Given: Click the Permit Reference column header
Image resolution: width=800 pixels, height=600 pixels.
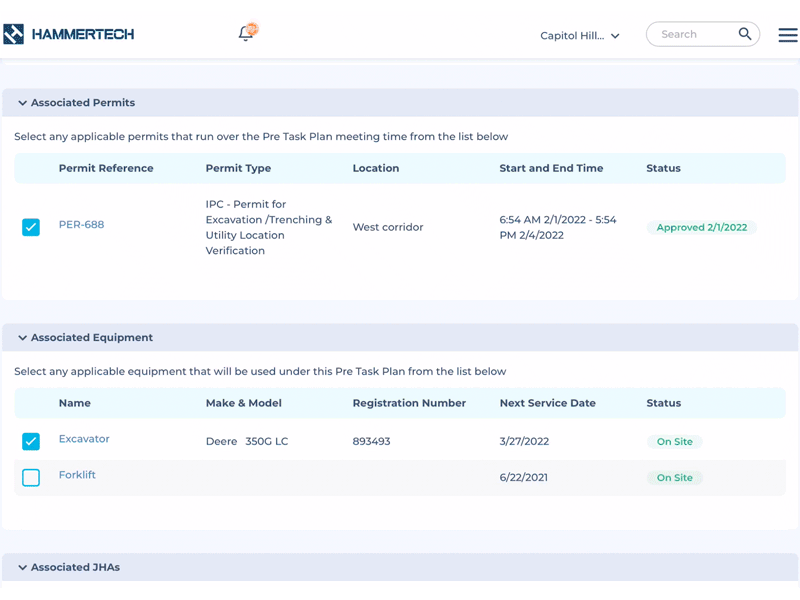Looking at the screenshot, I should coord(106,168).
